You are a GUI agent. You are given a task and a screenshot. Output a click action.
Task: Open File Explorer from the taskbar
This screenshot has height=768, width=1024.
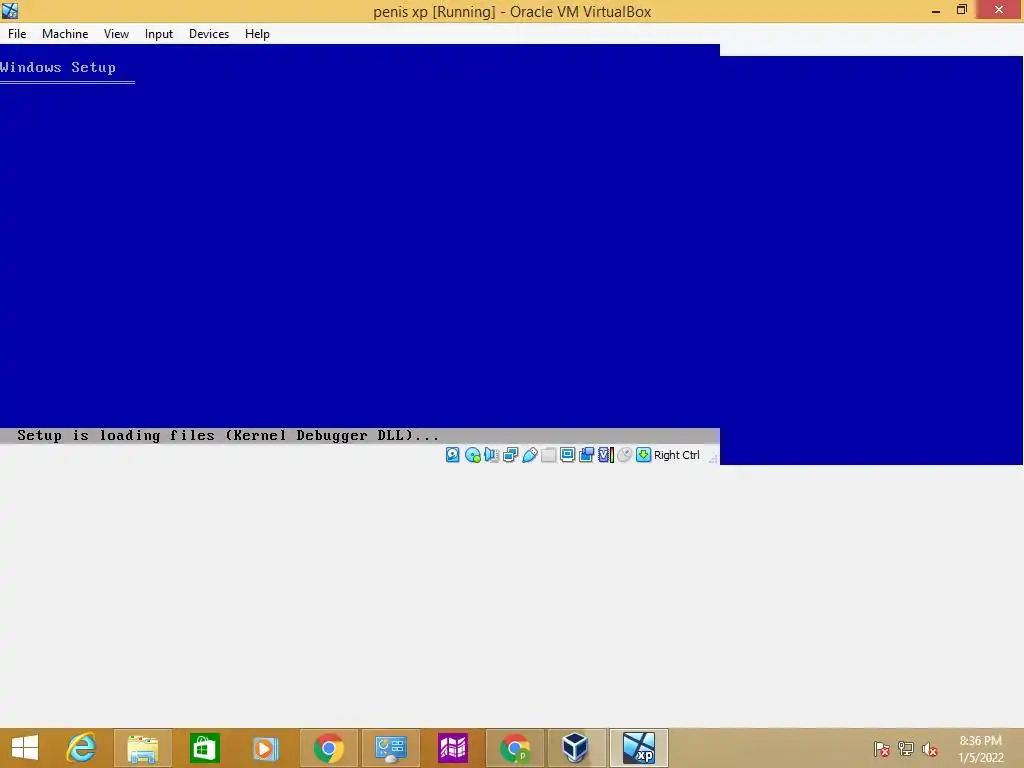pyautogui.click(x=142, y=748)
